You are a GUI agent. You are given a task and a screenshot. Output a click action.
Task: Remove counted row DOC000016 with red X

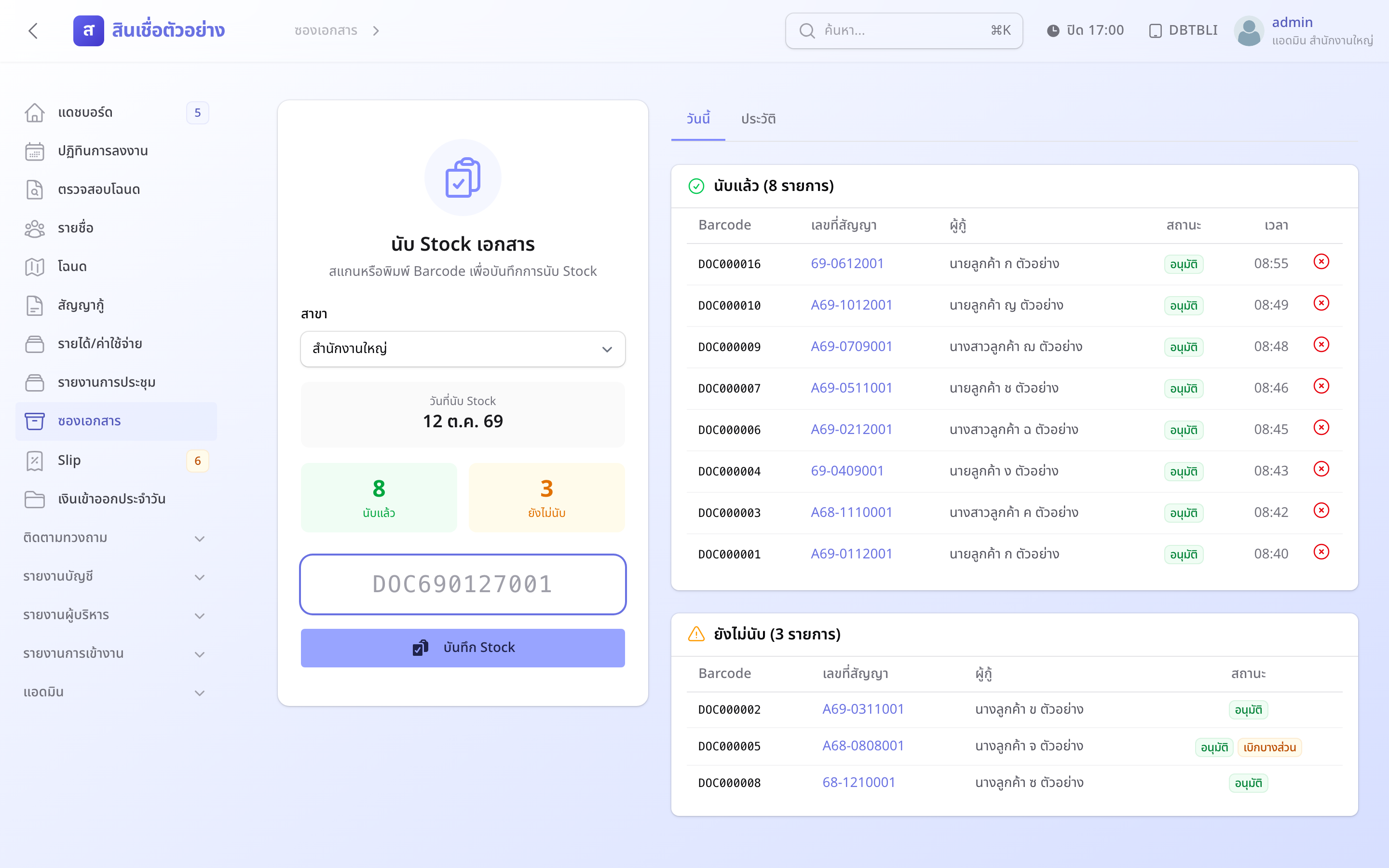[1321, 262]
